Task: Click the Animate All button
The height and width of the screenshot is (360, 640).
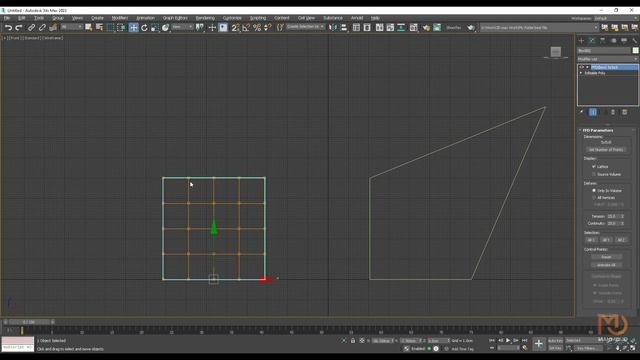Action: click(x=607, y=265)
